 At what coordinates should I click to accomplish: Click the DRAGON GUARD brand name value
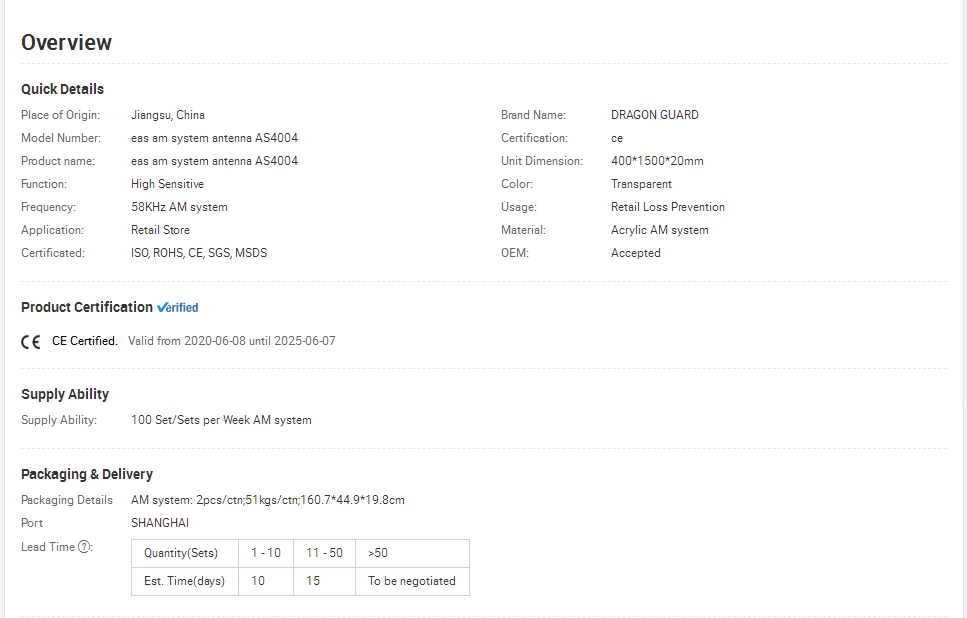pos(654,115)
